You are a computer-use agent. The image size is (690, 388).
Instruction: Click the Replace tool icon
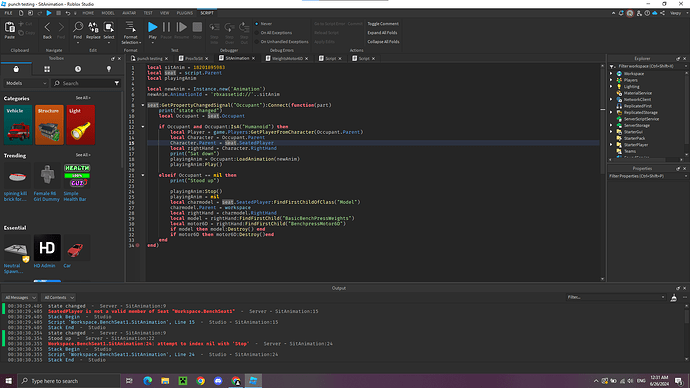tap(93, 27)
